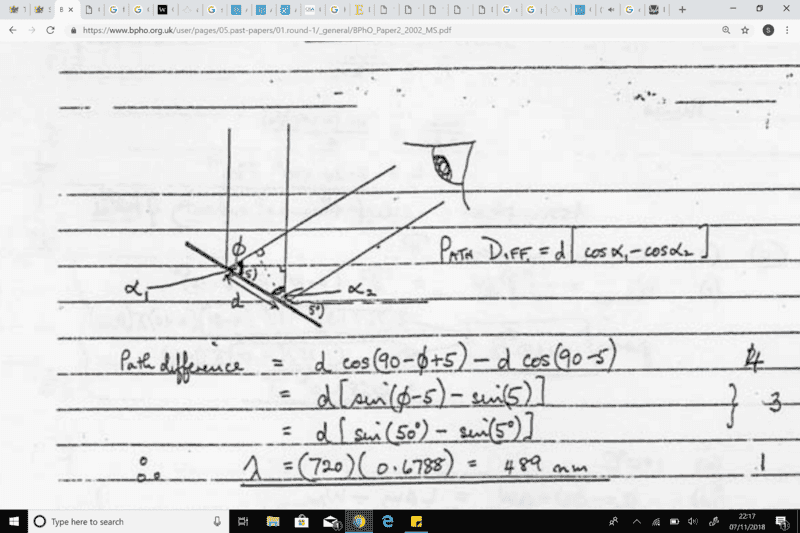Open the People icon in system tray

point(614,521)
